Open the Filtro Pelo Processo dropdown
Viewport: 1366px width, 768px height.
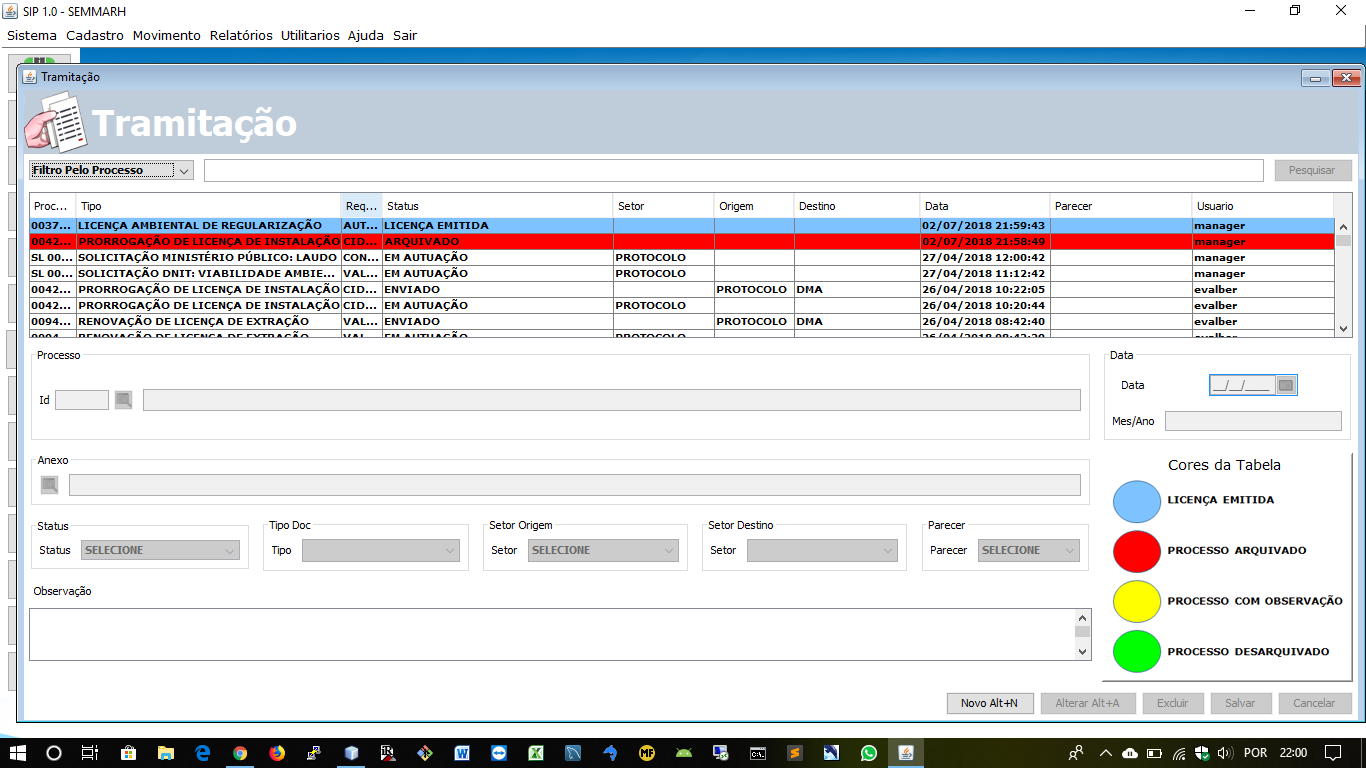pyautogui.click(x=111, y=170)
